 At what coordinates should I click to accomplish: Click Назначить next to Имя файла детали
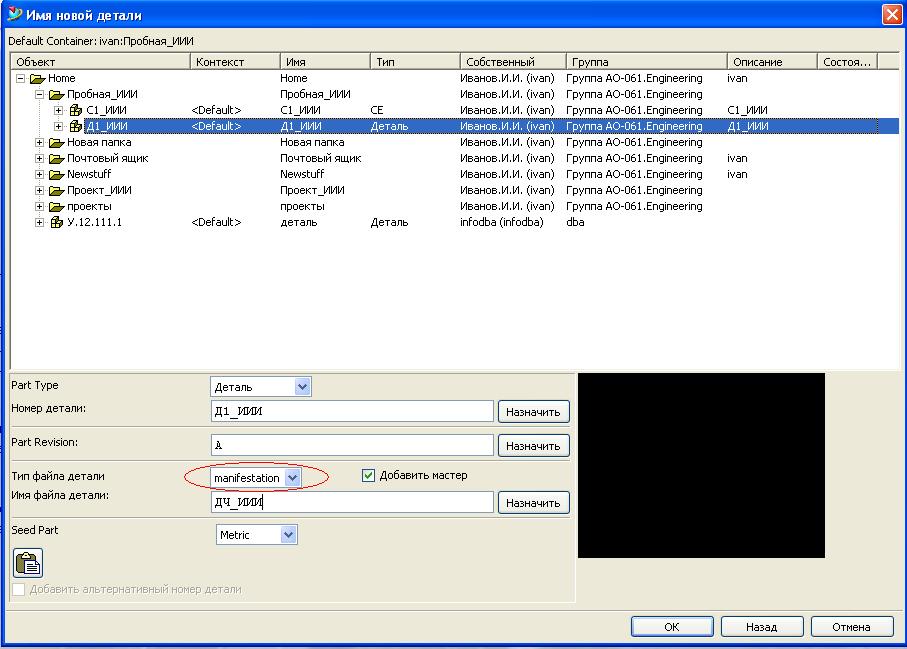point(533,503)
